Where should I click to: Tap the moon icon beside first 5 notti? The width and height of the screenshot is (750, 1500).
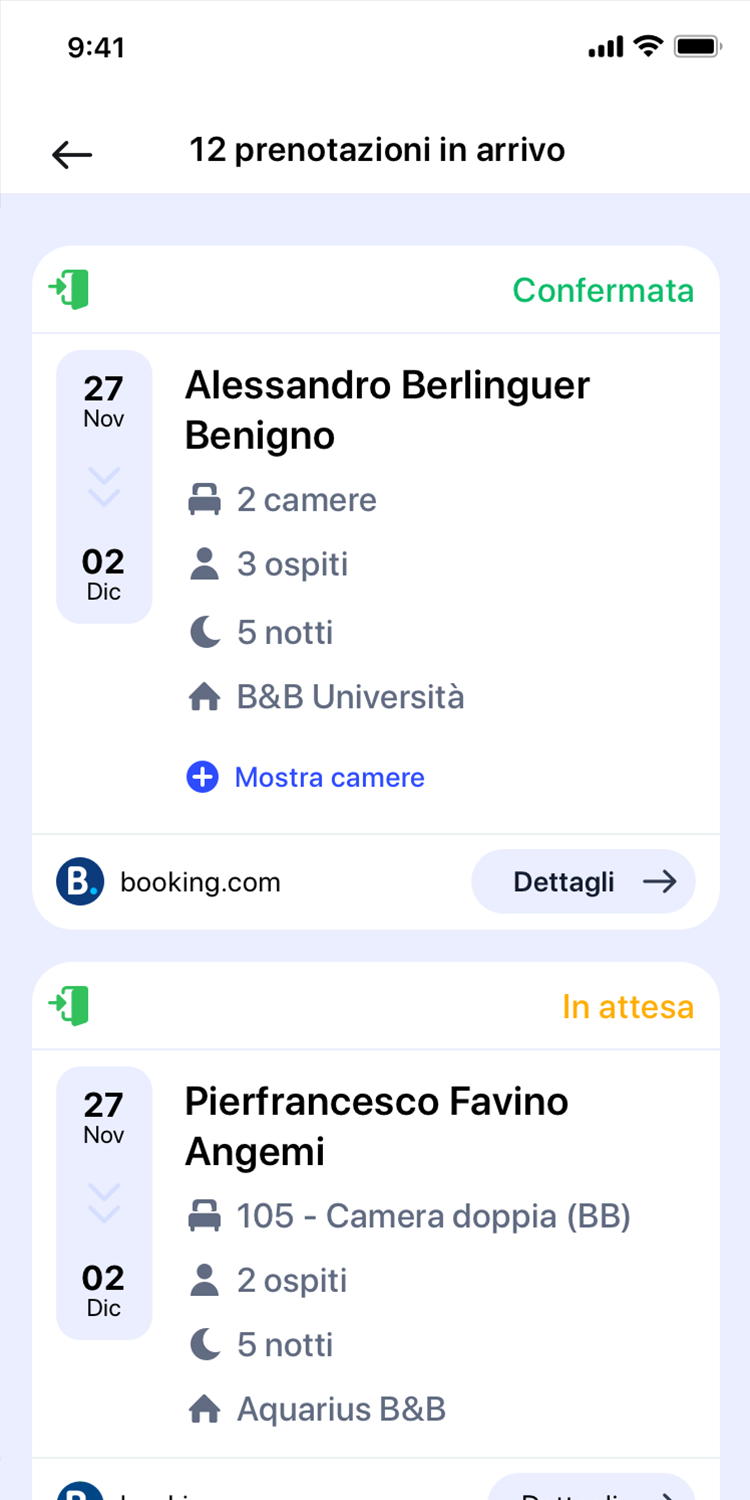pos(204,632)
